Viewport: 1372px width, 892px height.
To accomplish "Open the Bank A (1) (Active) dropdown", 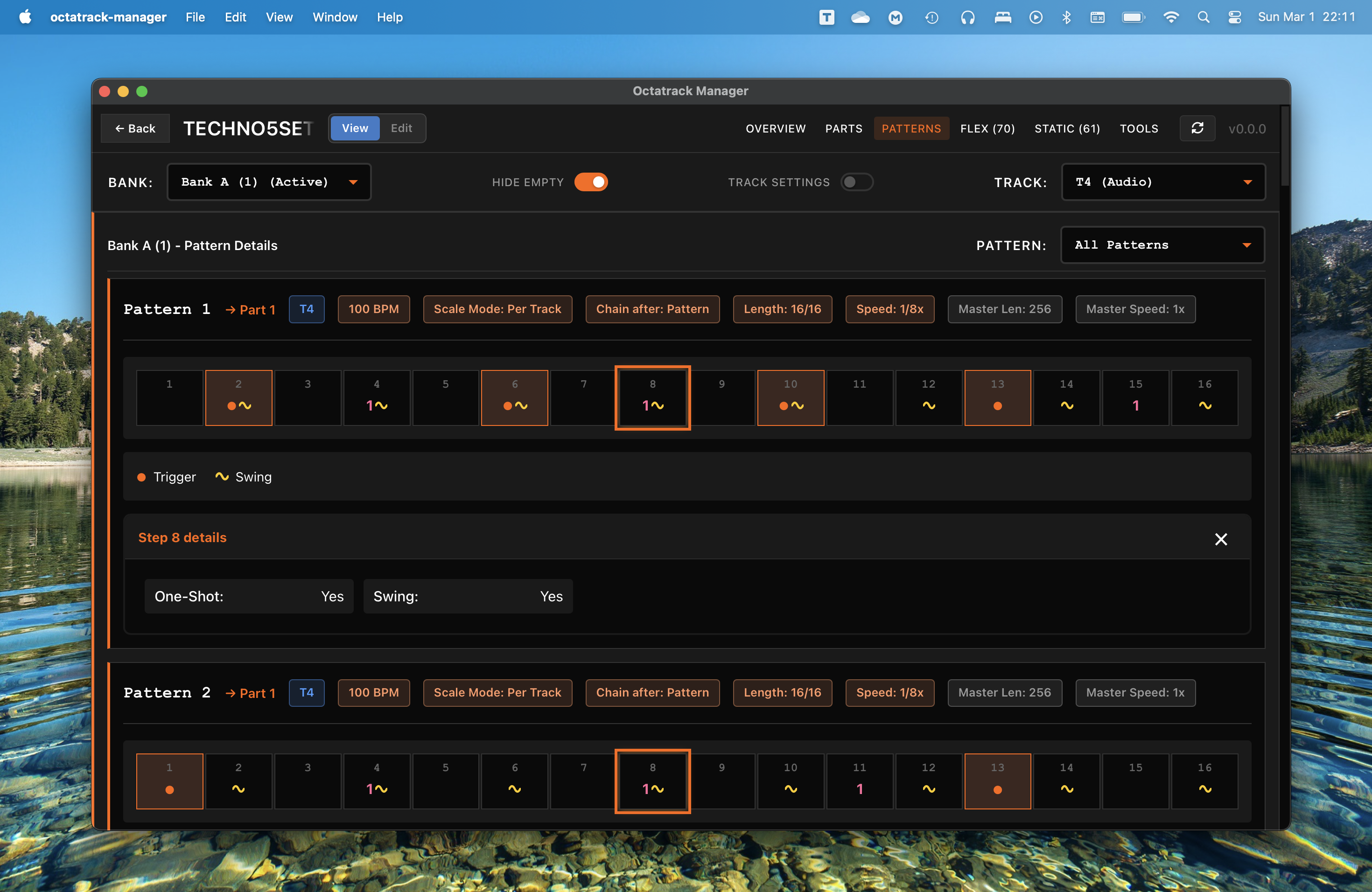I will pos(269,181).
